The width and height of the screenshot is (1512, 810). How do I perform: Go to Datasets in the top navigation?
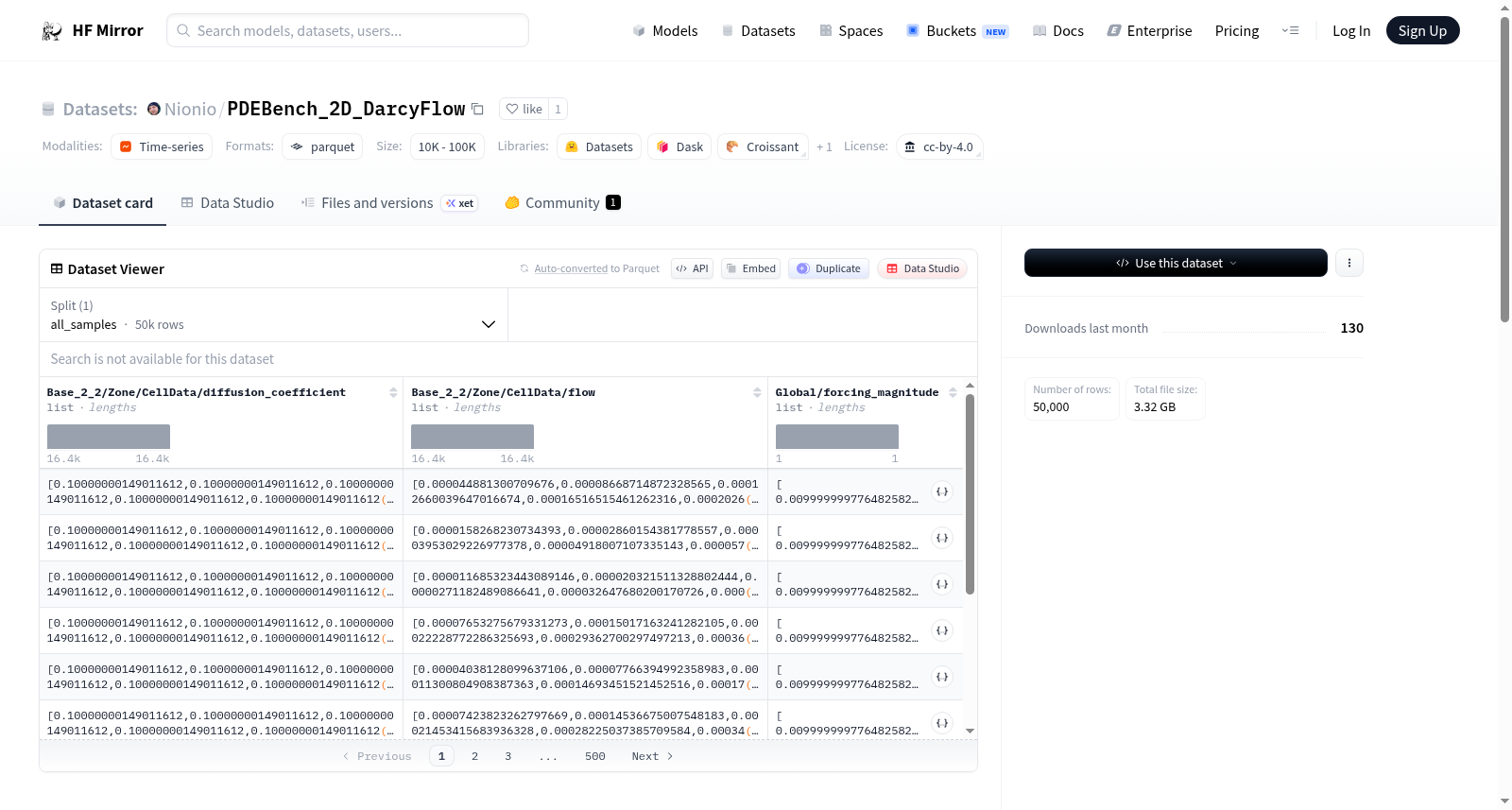click(x=758, y=30)
